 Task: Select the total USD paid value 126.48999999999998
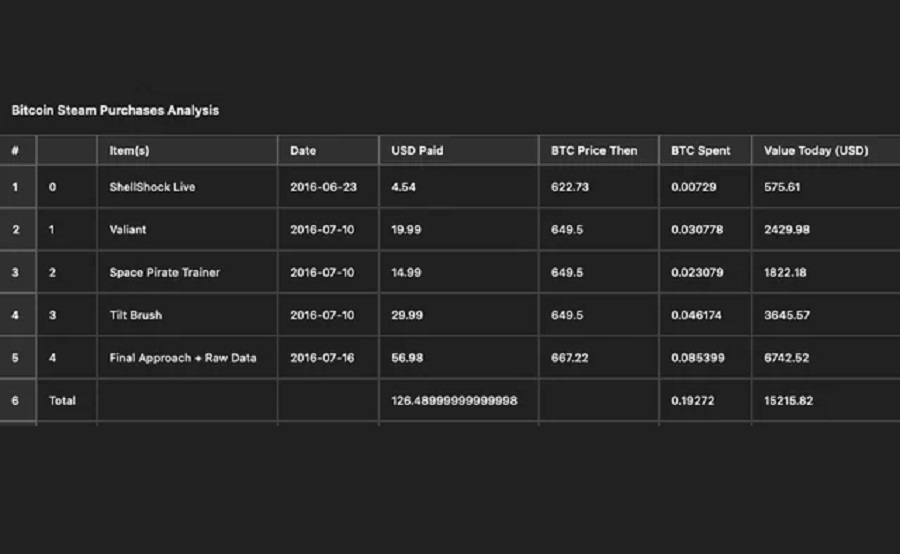(454, 401)
